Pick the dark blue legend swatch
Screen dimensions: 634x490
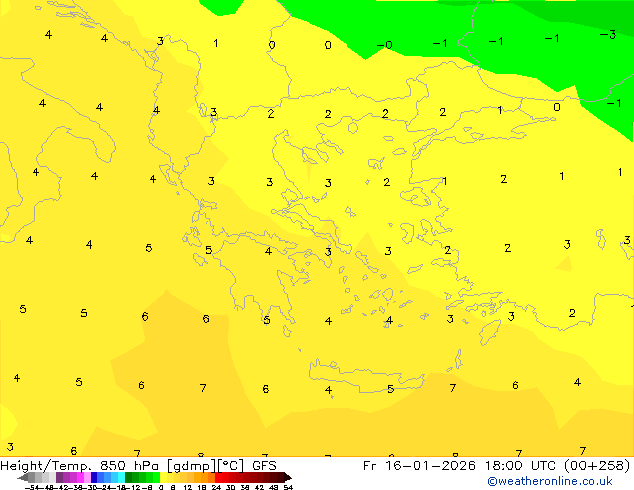click(x=94, y=477)
